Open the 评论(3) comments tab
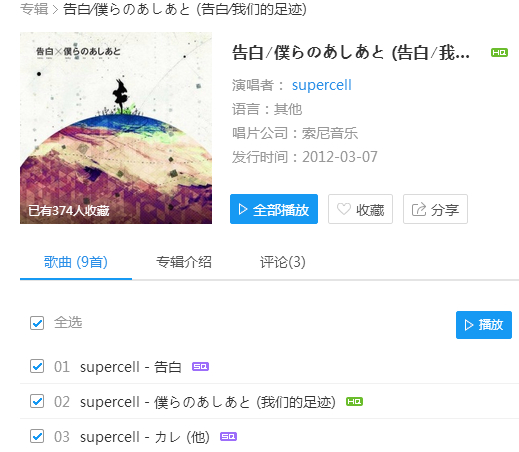Viewport: 519px width, 452px height. tap(283, 262)
